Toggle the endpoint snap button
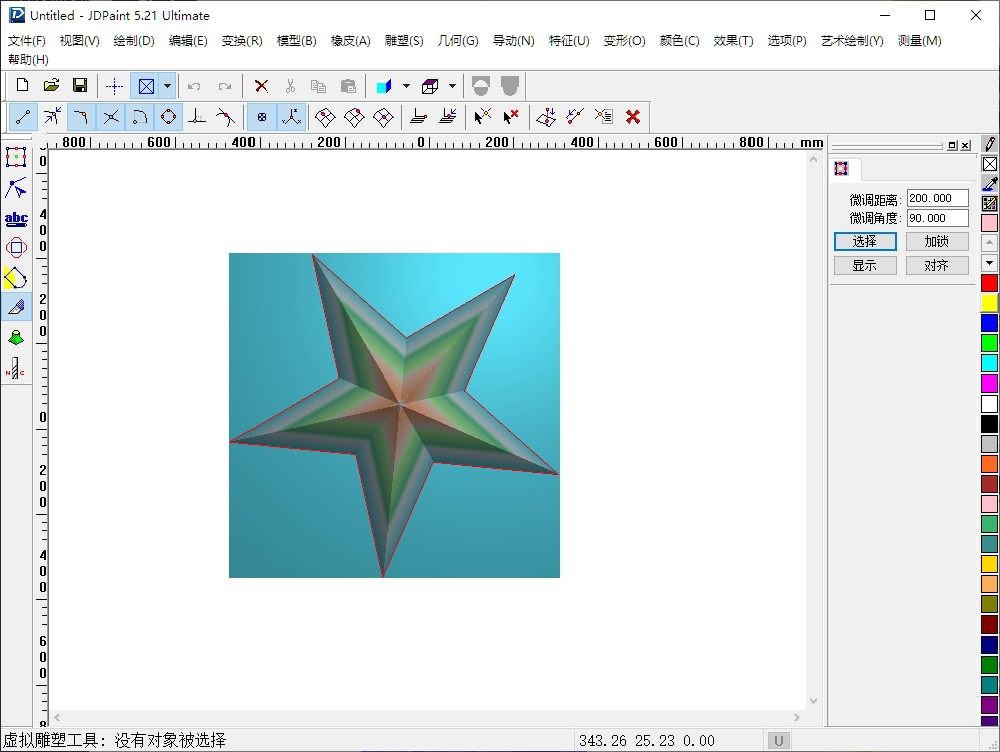Viewport: 1000px width, 752px height. coord(23,117)
